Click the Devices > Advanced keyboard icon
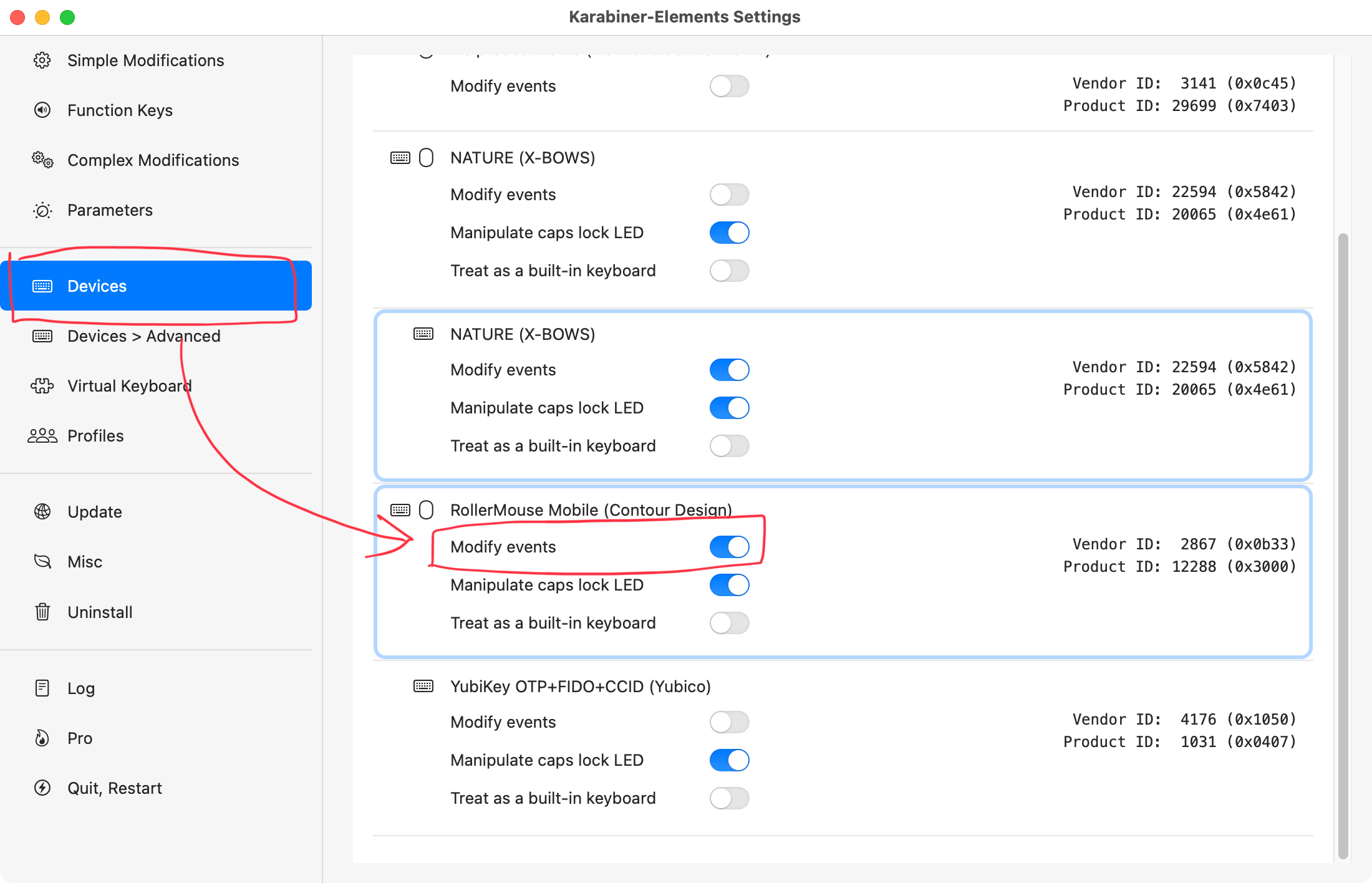The height and width of the screenshot is (883, 1372). pos(42,336)
